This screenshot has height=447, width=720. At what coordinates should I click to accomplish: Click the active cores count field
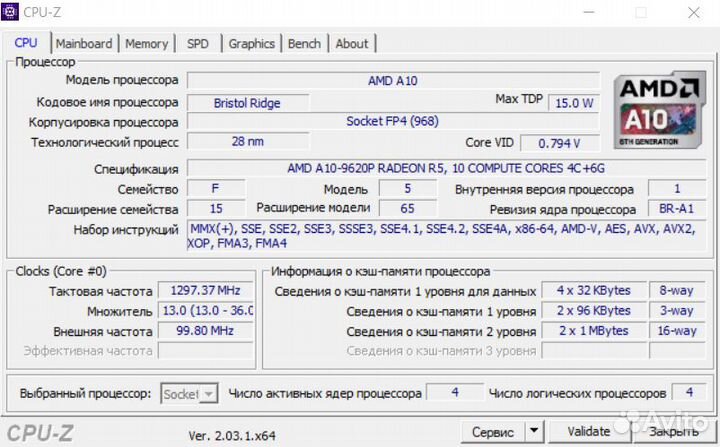pos(455,392)
